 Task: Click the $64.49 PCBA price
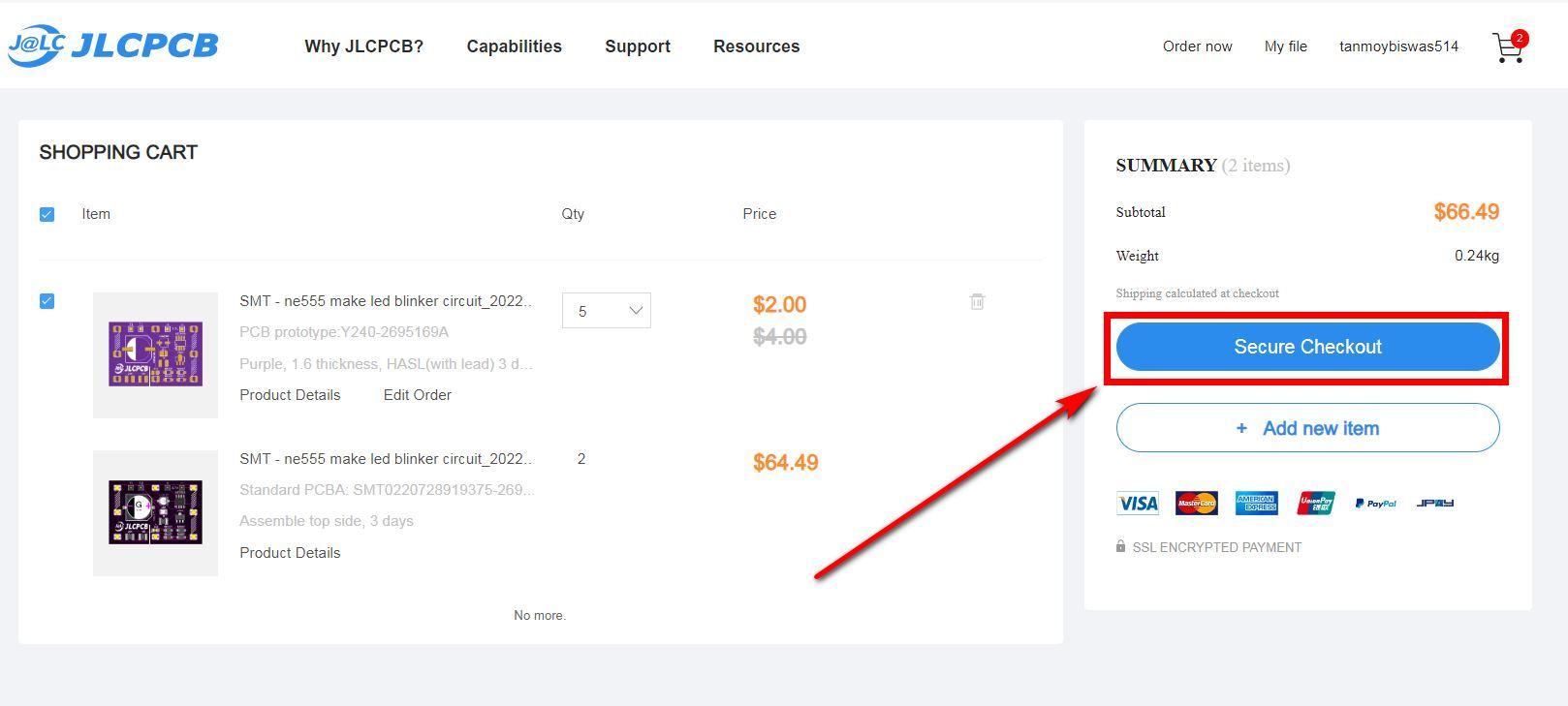(x=786, y=463)
